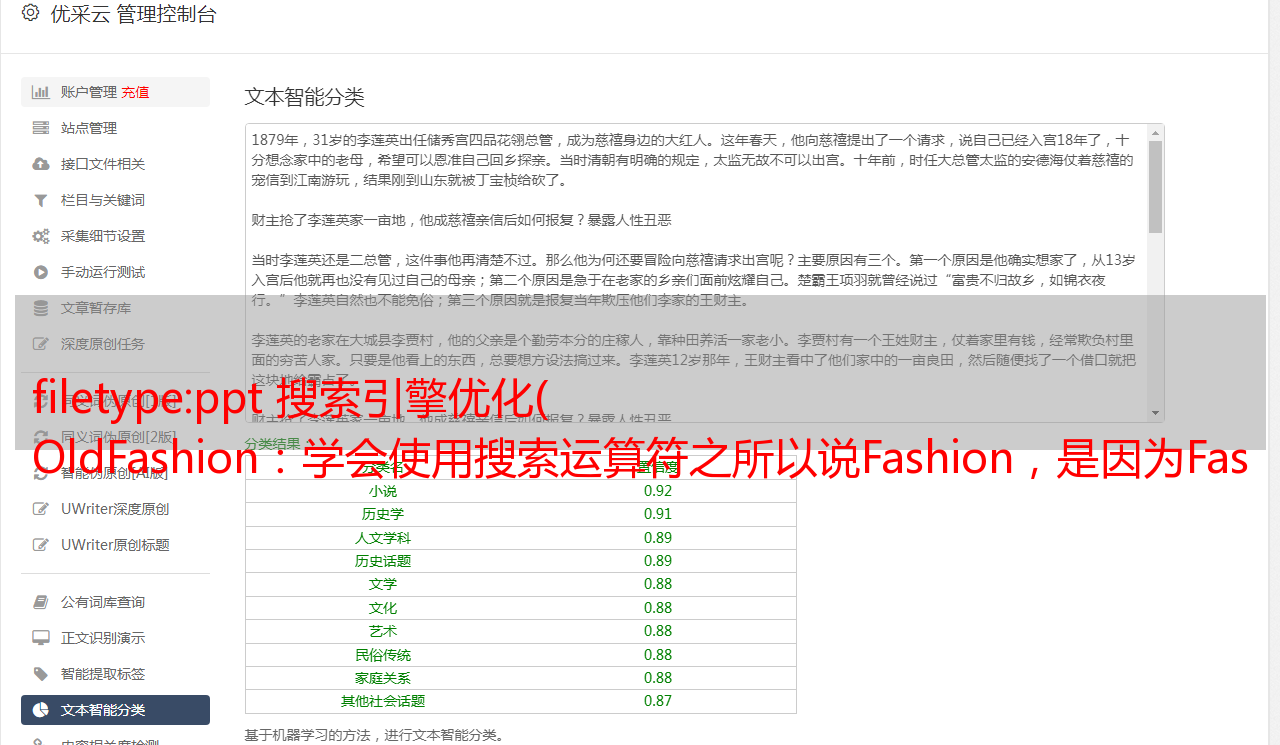Click the 艺术 category cell
This screenshot has width=1280, height=745.
(x=383, y=631)
